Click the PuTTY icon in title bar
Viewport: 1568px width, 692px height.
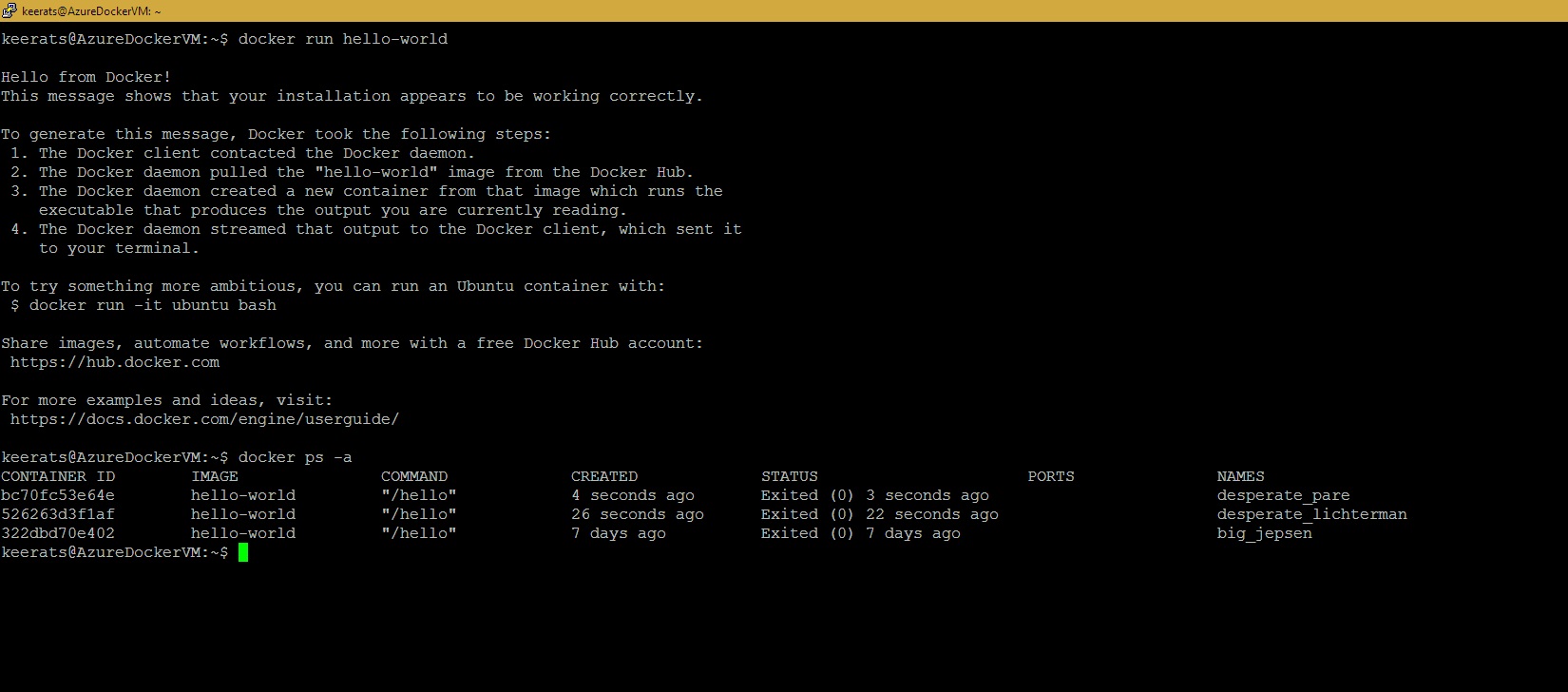10,10
